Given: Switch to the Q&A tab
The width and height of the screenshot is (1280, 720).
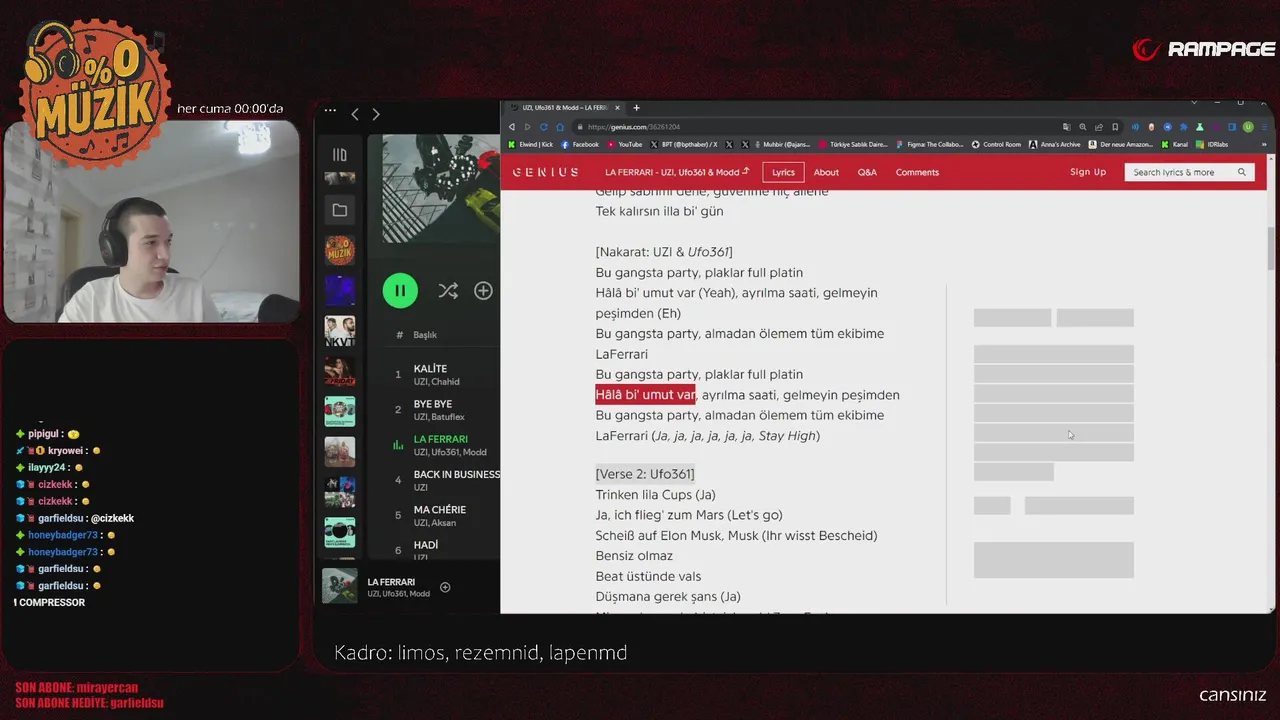Looking at the screenshot, I should coord(867,172).
